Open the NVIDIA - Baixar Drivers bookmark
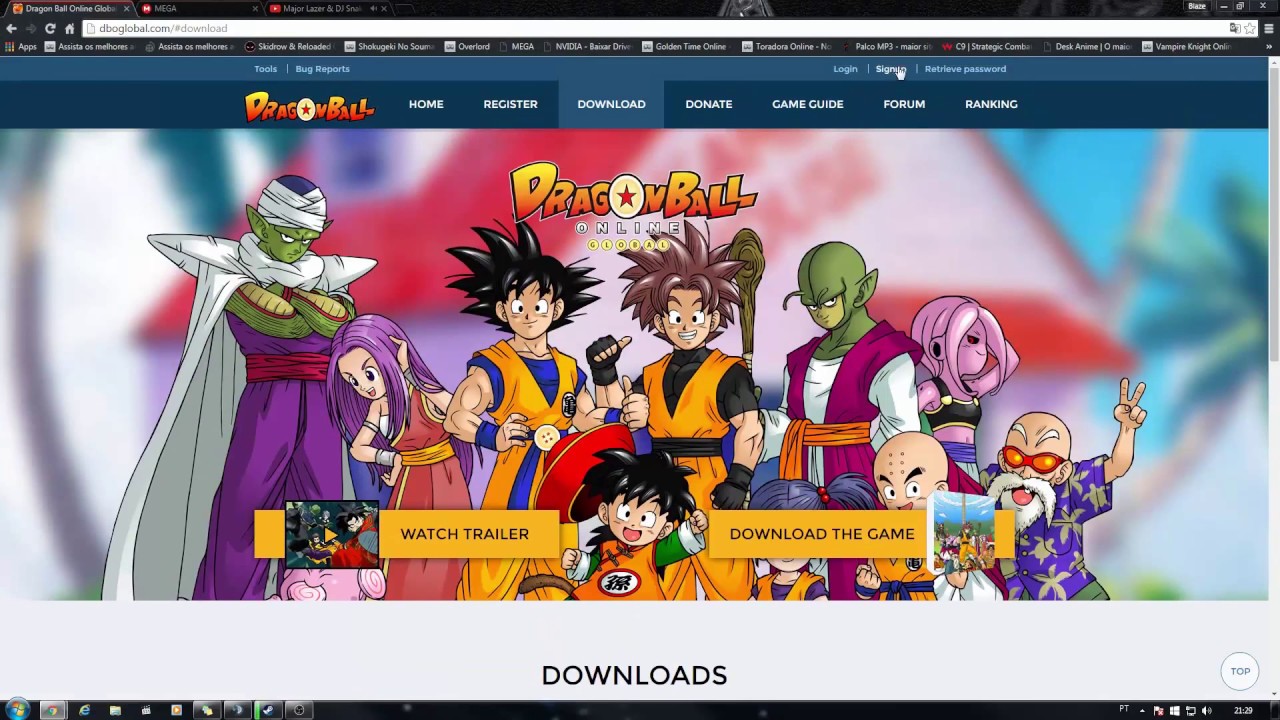 click(586, 46)
